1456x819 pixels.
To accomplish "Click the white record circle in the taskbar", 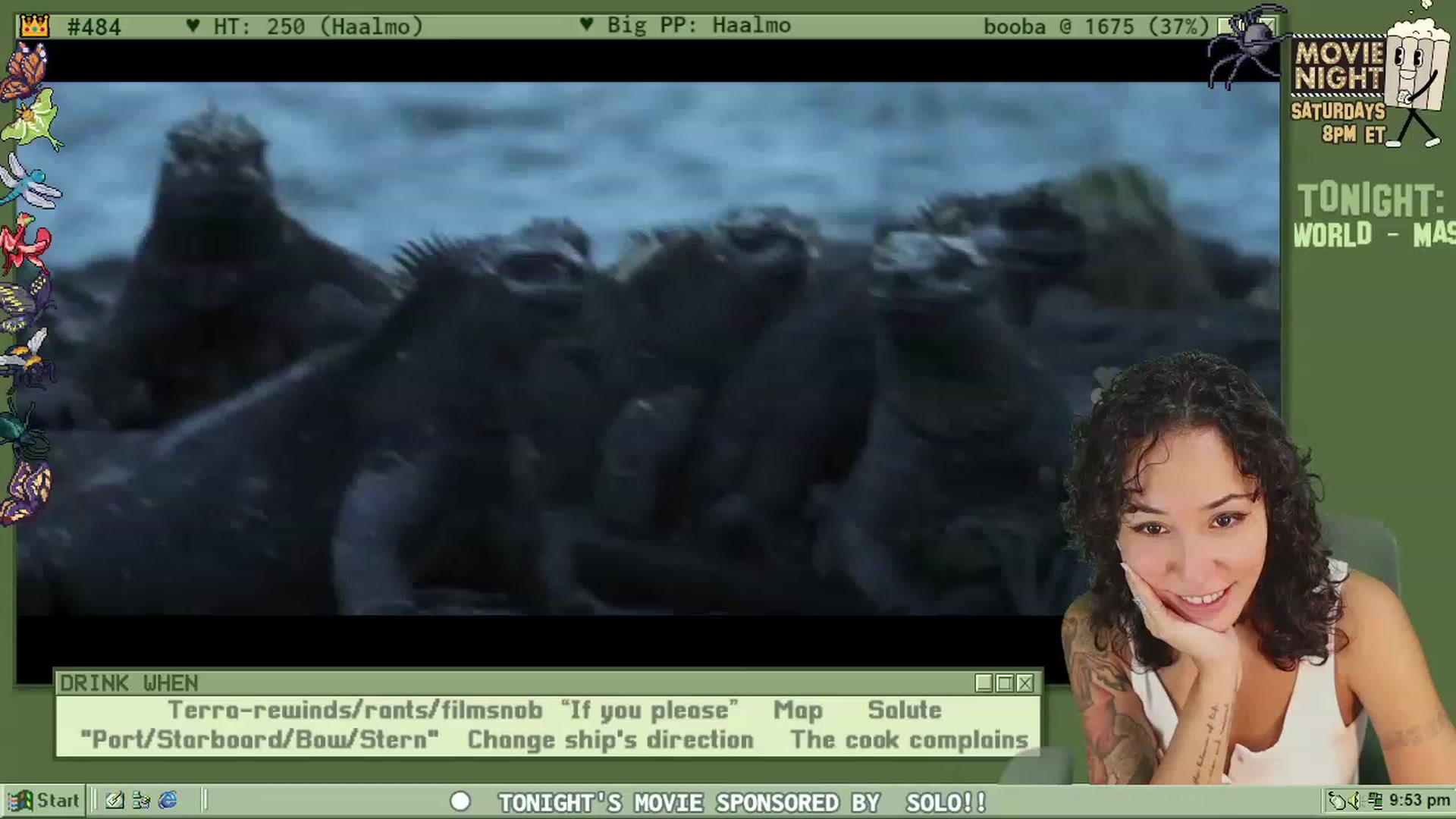I will [460, 802].
